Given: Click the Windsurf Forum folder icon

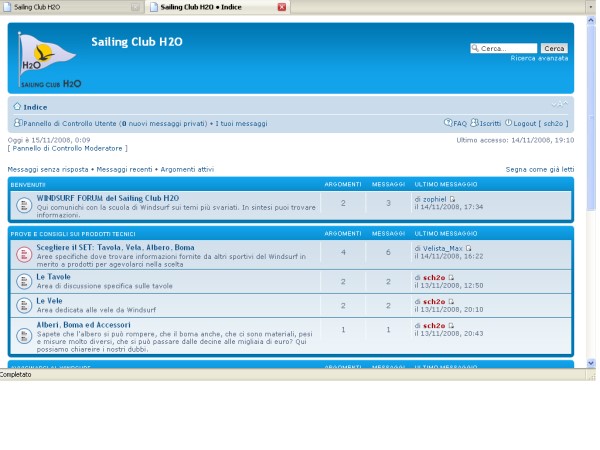Looking at the screenshot, I should [23, 205].
